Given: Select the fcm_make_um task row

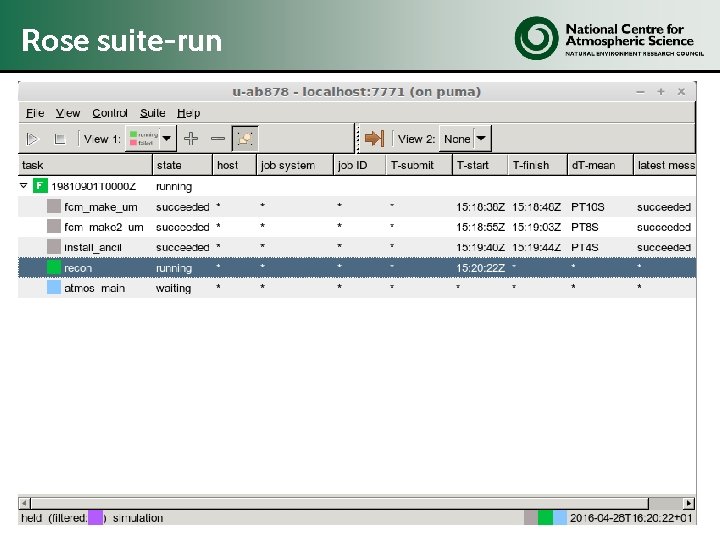Looking at the screenshot, I should [357, 207].
